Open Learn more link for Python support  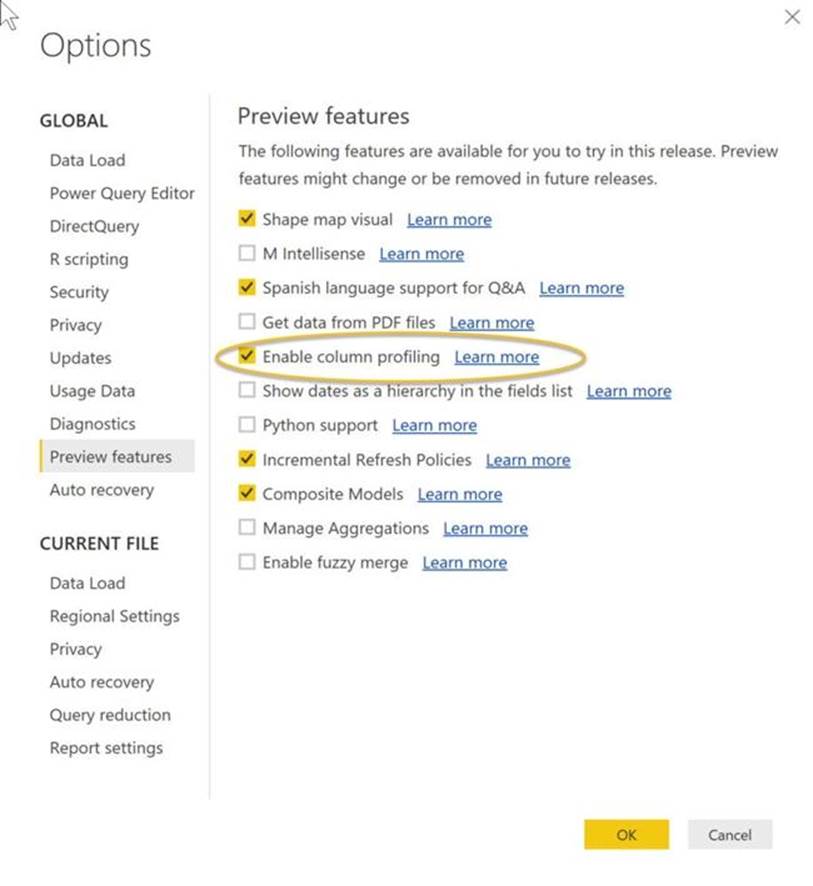click(x=434, y=426)
